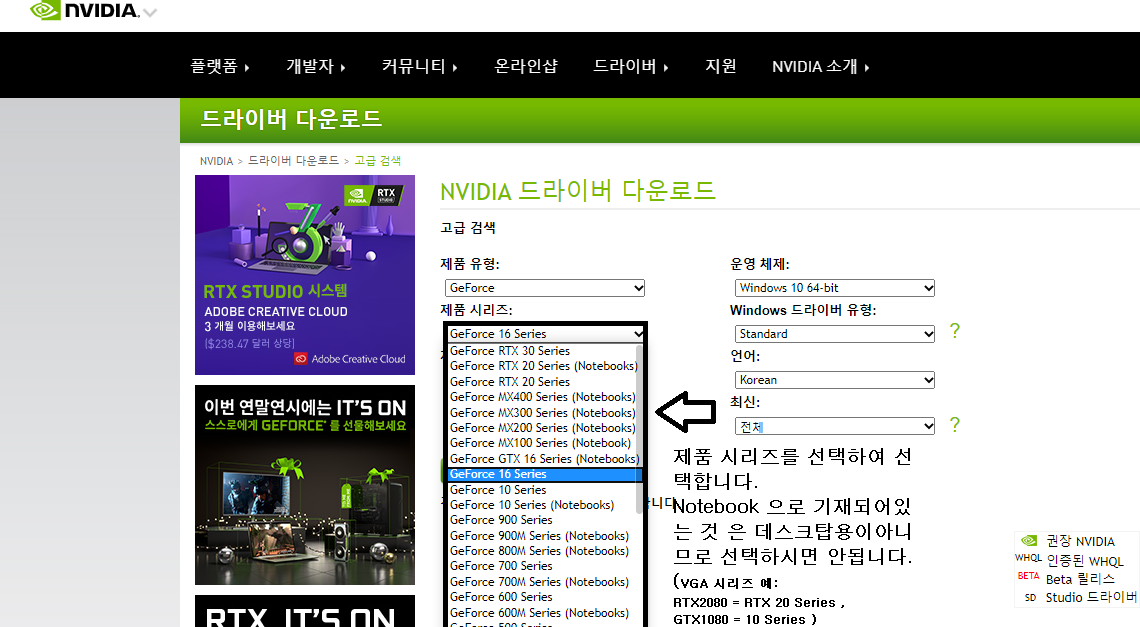Image resolution: width=1140 pixels, height=627 pixels.
Task: Select GeForce 10 Series desktop option
Action: pyautogui.click(x=542, y=490)
